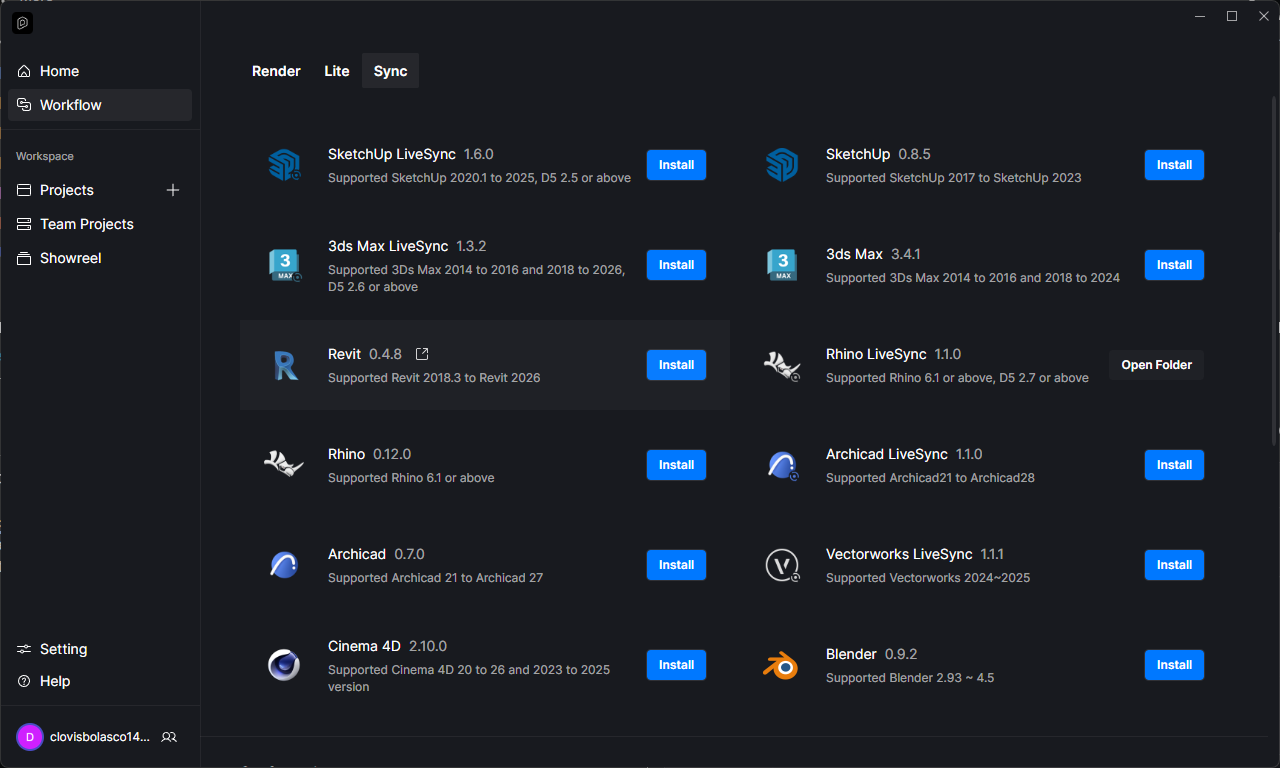The width and height of the screenshot is (1280, 768).
Task: Open Folder for Rhino LiveSync
Action: 1157,365
